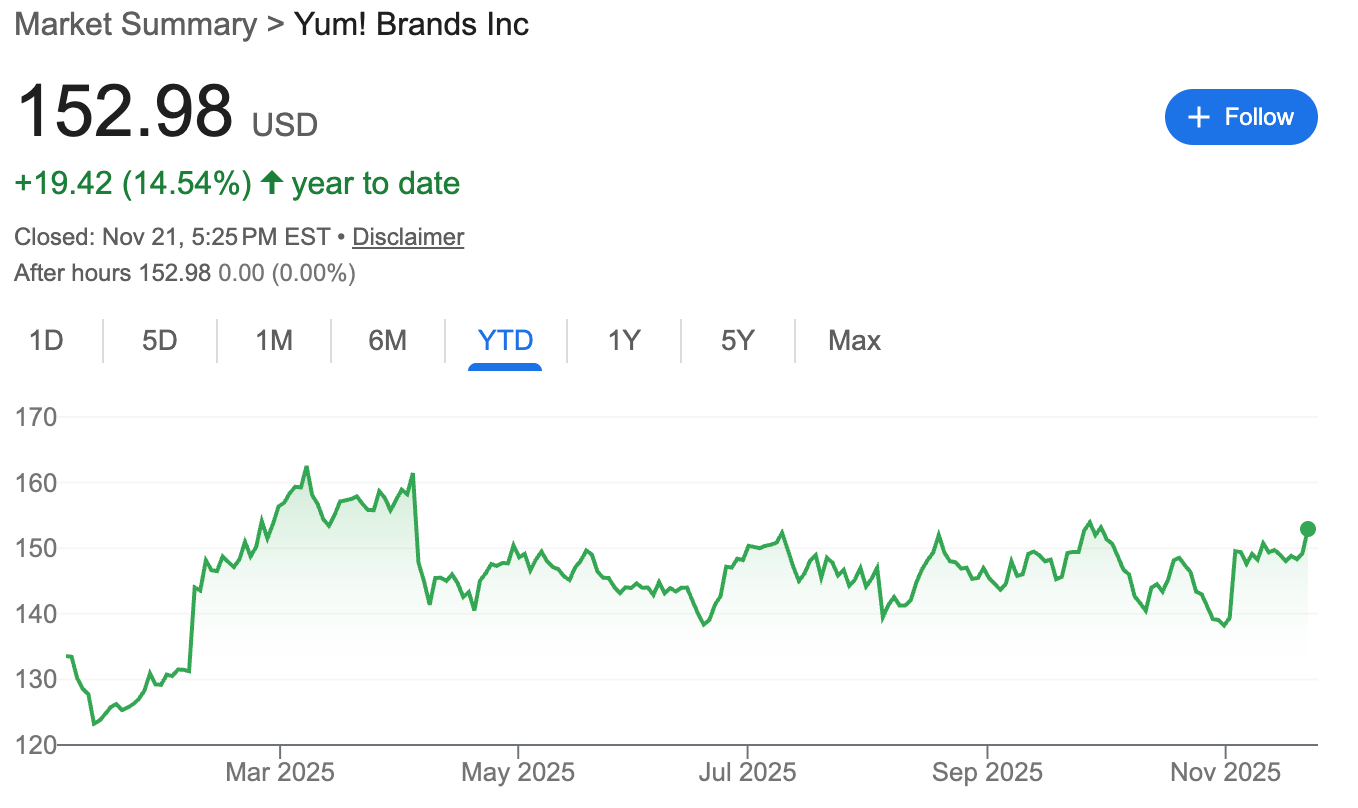Open the 1Y range tab
This screenshot has width=1358, height=808.
(x=623, y=341)
